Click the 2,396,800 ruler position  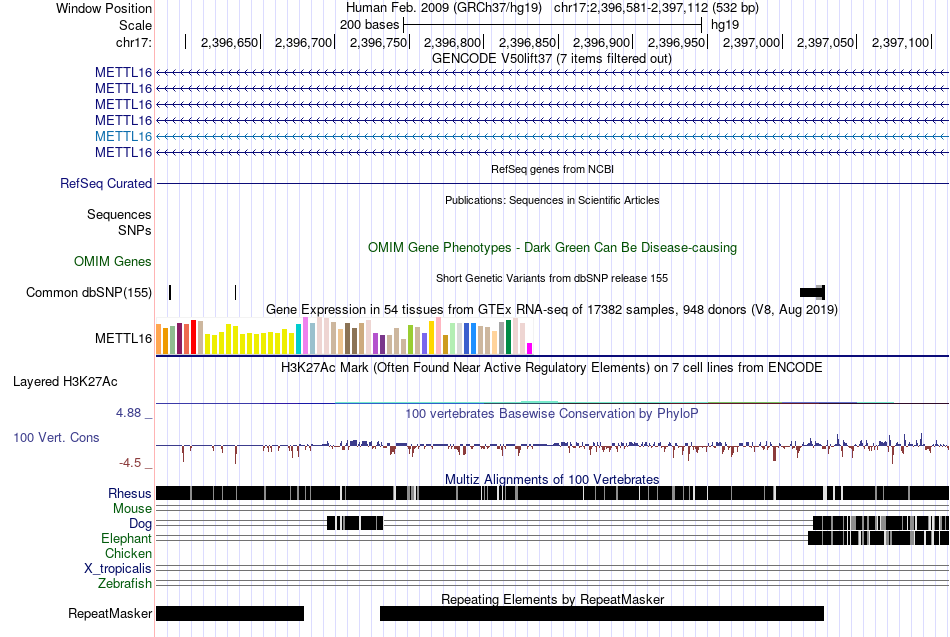452,42
